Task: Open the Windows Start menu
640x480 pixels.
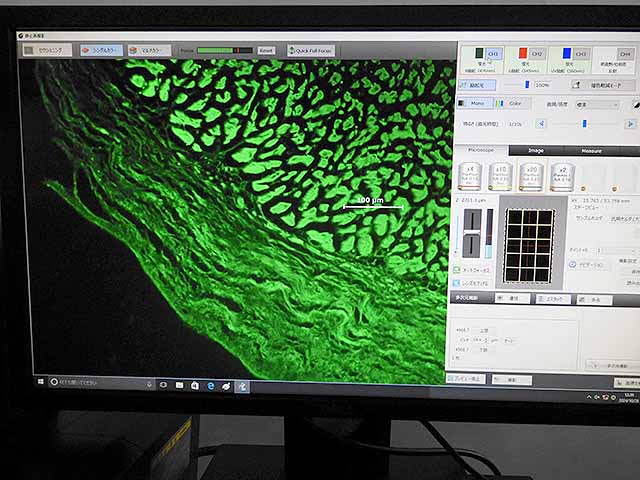Action: (x=40, y=382)
